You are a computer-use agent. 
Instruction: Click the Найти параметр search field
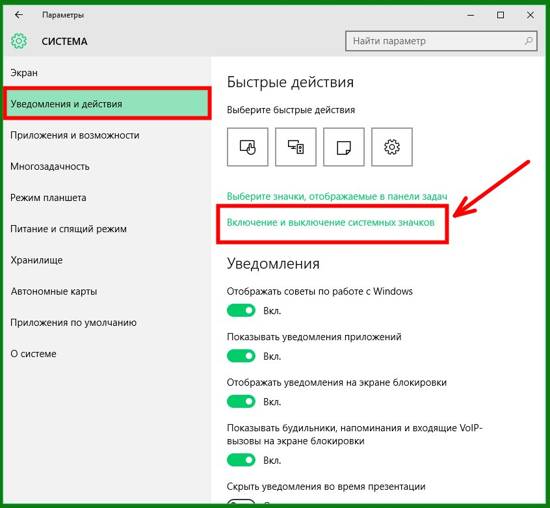[441, 41]
